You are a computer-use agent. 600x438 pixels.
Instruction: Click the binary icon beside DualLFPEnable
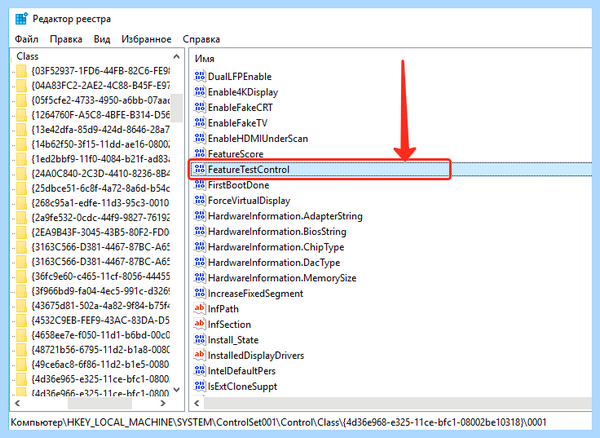[x=199, y=76]
